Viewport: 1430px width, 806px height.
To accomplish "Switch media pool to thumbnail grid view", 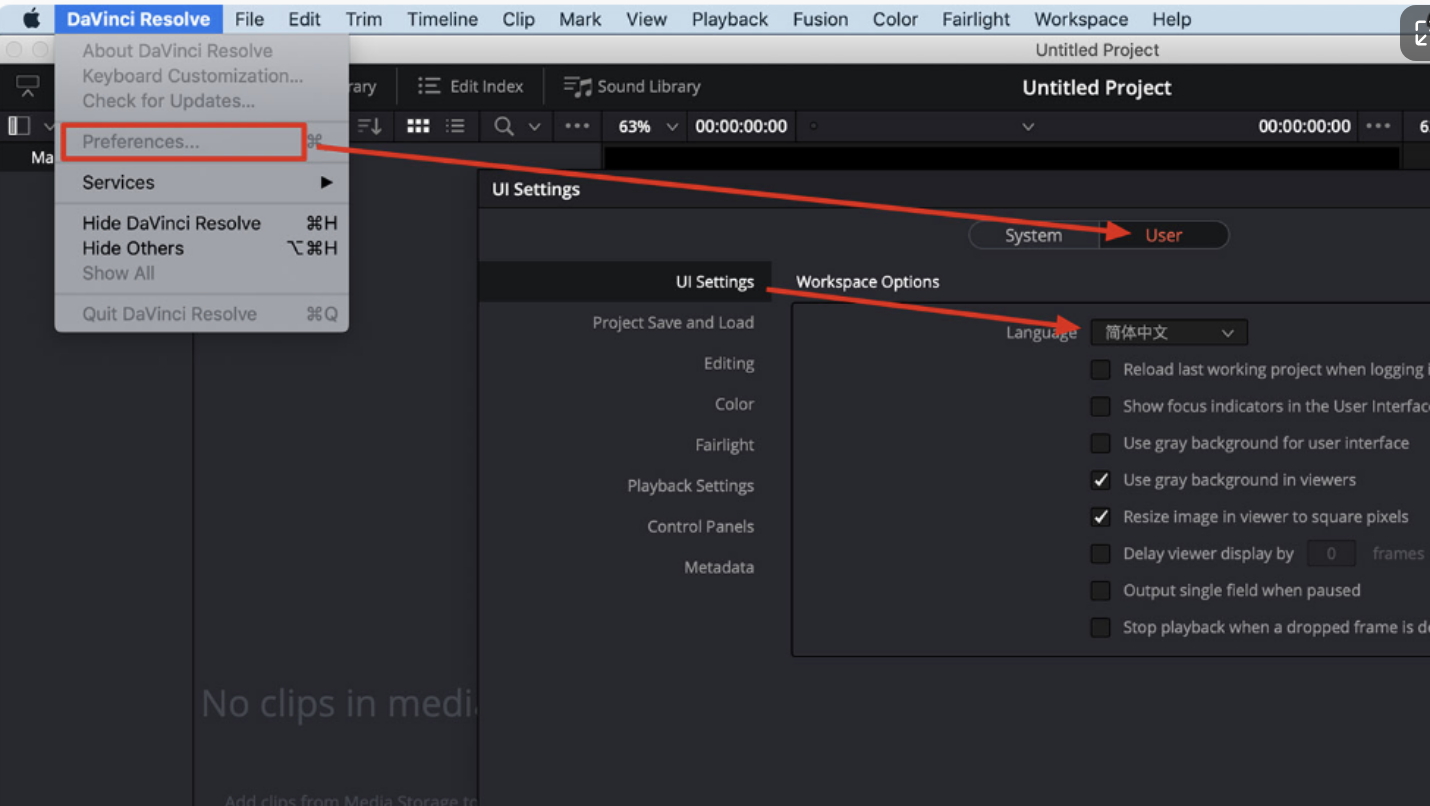I will click(x=418, y=126).
